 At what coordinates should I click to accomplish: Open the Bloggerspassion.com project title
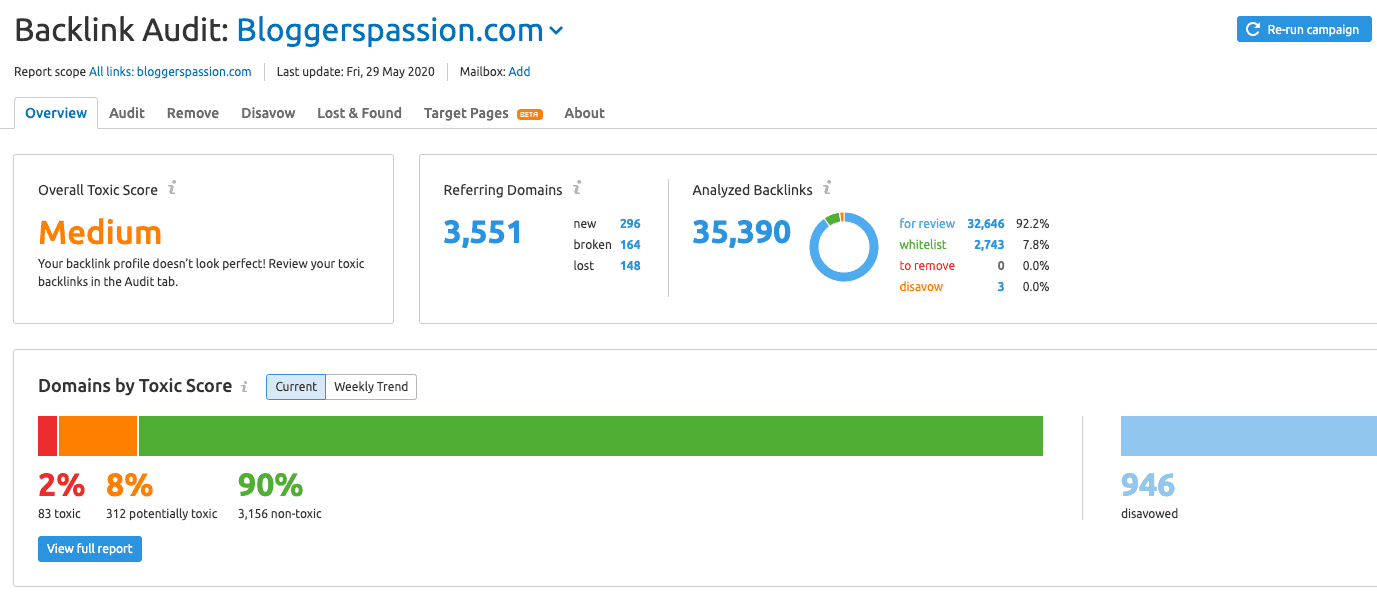tap(390, 31)
